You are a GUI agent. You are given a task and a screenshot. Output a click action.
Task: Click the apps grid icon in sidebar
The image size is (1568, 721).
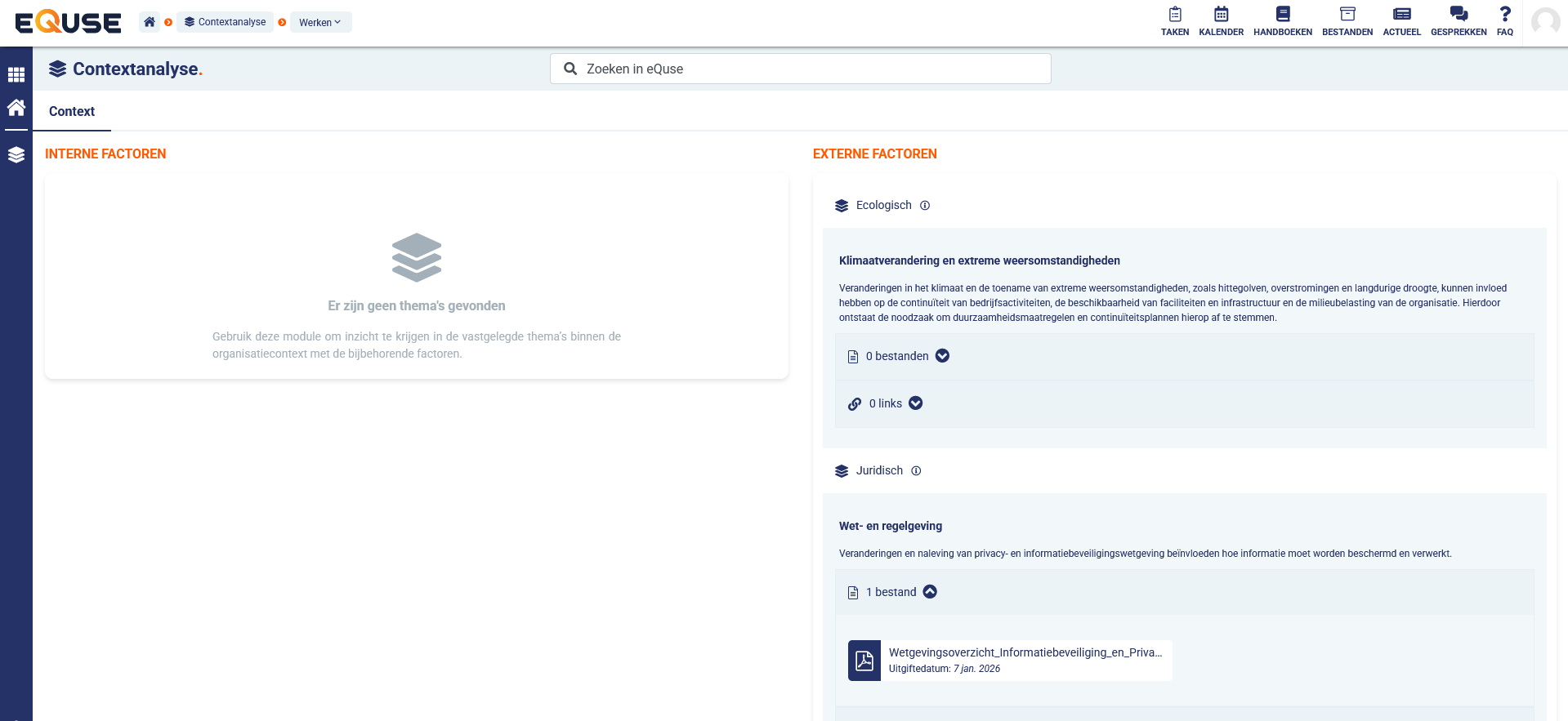(x=16, y=75)
